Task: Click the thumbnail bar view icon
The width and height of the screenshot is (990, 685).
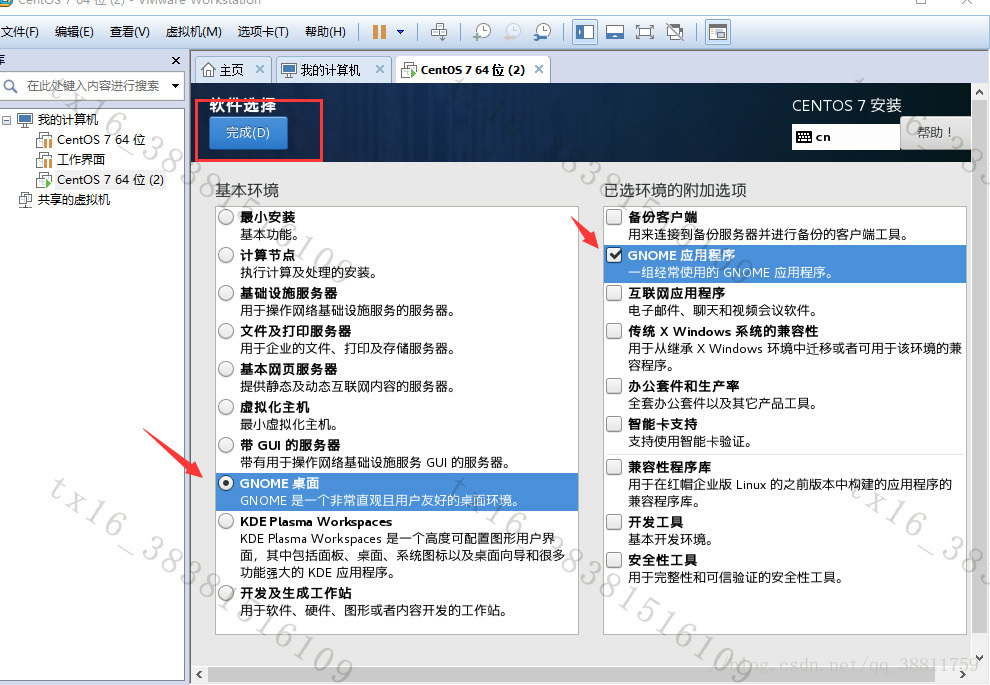Action: coord(615,32)
